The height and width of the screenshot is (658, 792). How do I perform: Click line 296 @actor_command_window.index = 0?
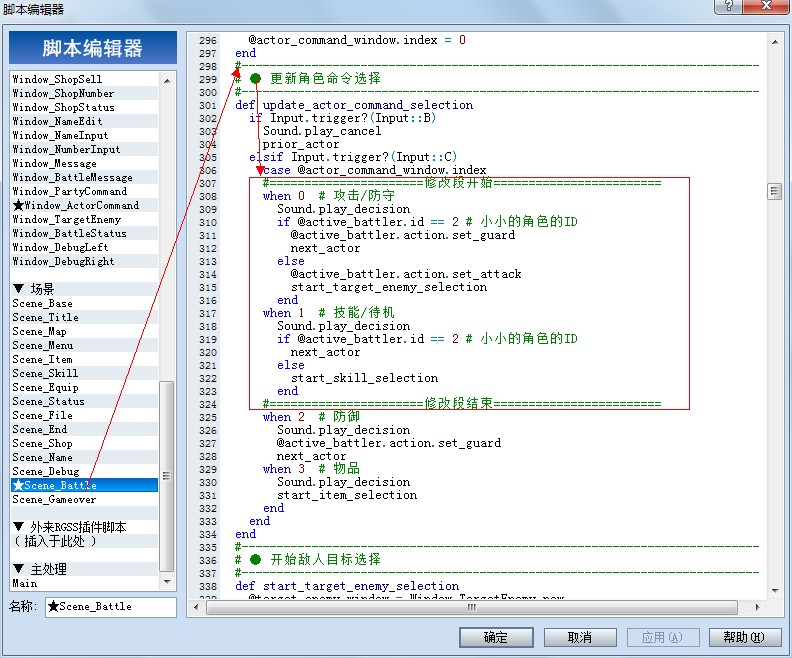pyautogui.click(x=357, y=40)
